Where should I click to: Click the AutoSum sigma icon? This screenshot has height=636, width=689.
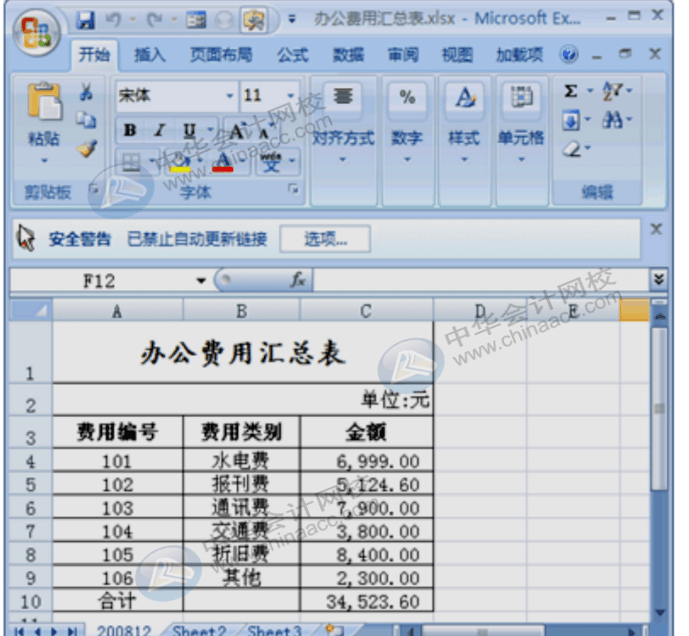(570, 91)
